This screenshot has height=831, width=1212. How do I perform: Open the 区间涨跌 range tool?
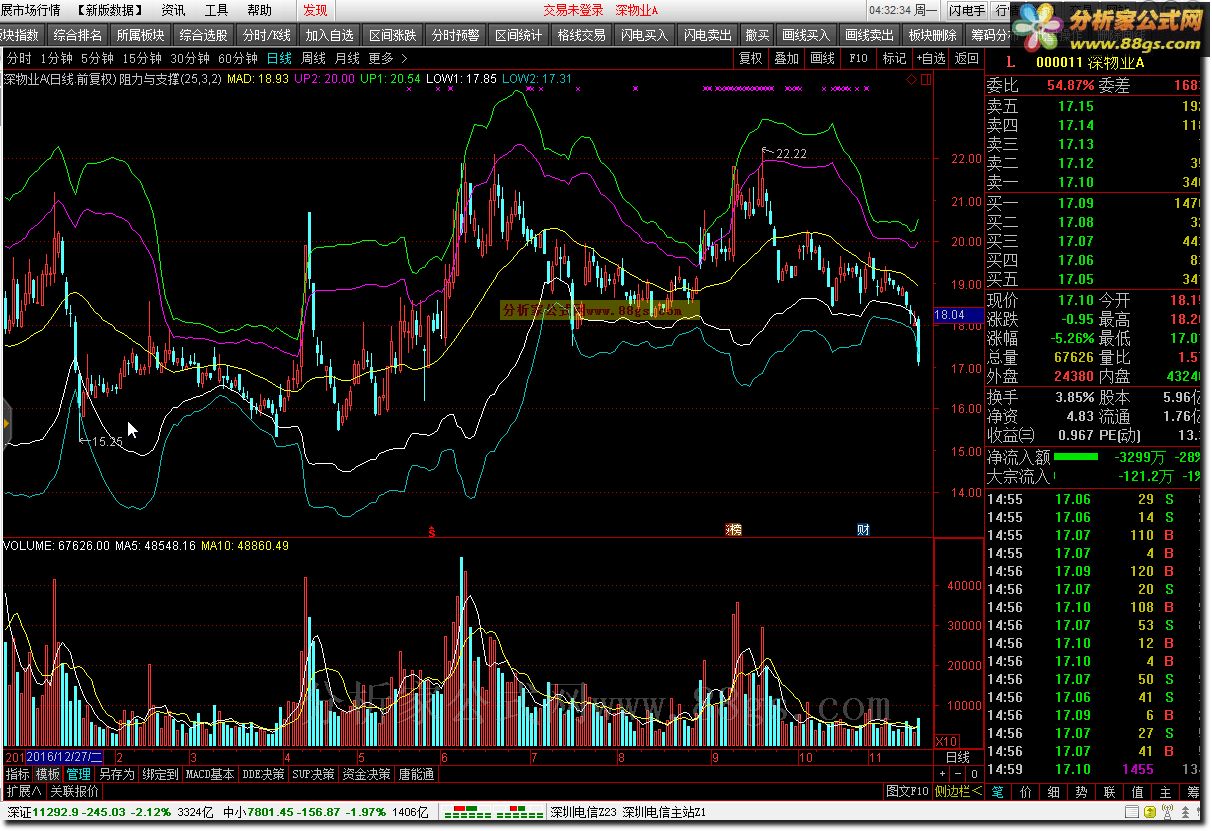point(393,35)
